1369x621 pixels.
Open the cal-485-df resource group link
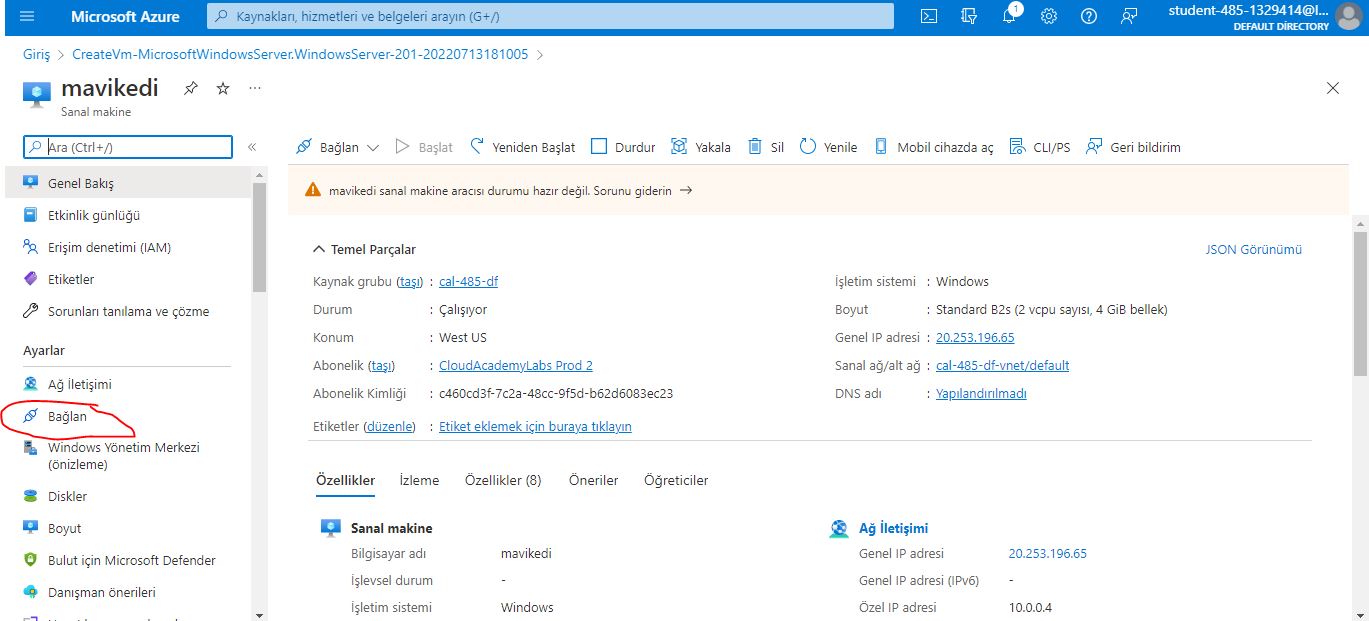[468, 281]
